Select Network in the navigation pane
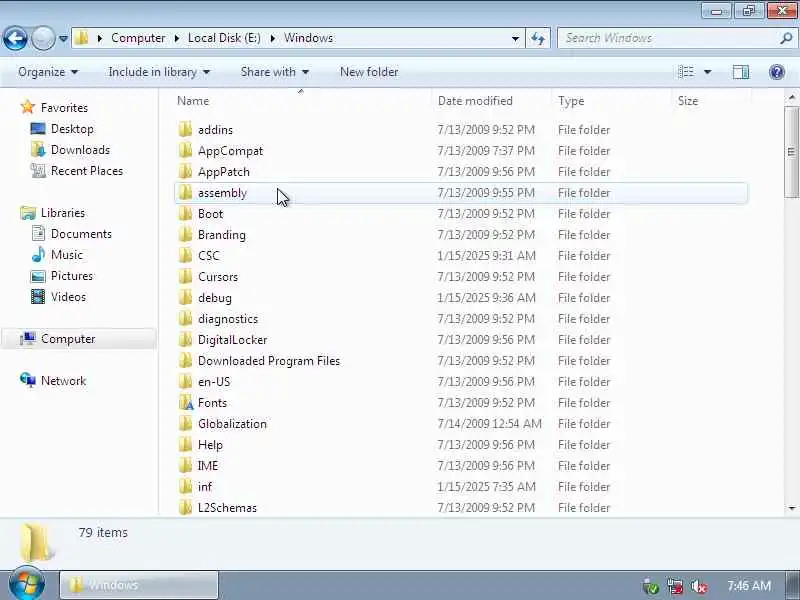The width and height of the screenshot is (800, 600). coord(63,381)
